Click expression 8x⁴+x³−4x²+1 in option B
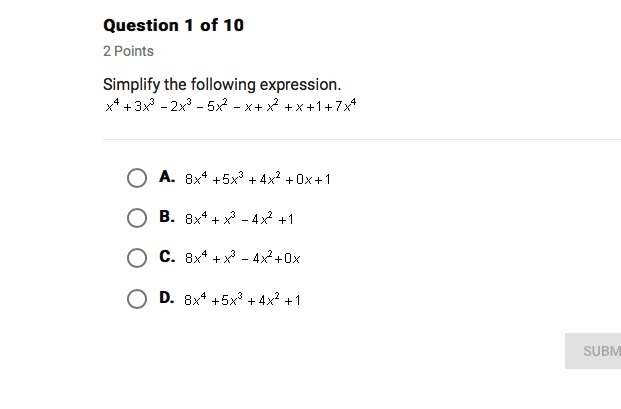621x409 pixels. tap(239, 218)
